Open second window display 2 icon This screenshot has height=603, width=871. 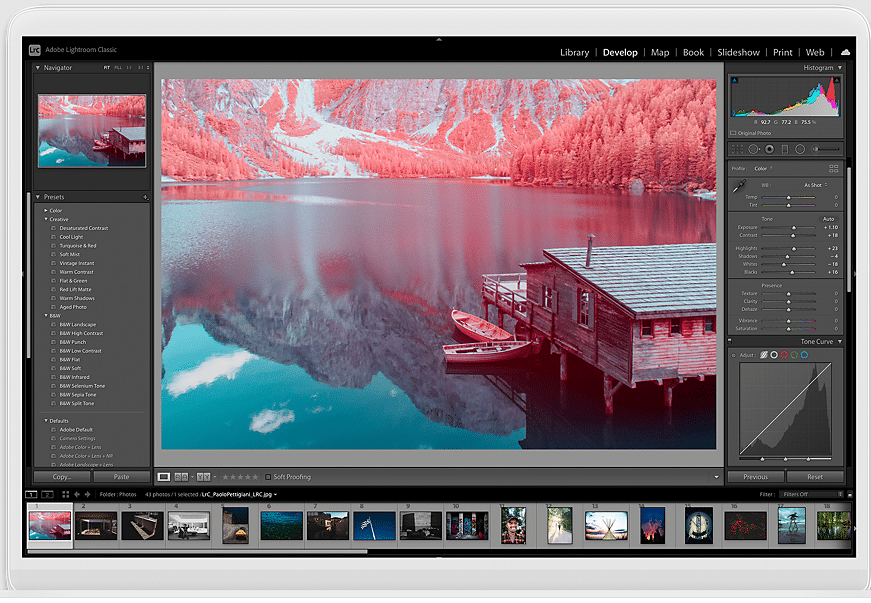48,494
